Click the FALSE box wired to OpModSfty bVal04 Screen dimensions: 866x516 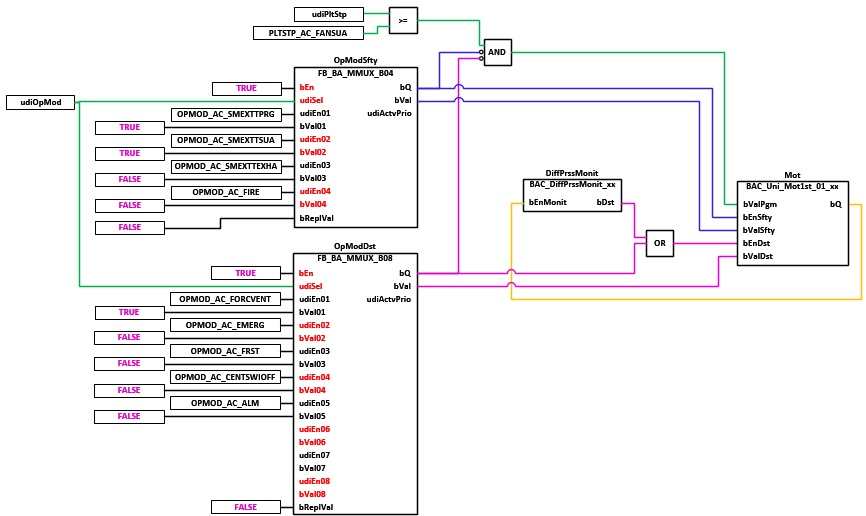click(x=130, y=205)
